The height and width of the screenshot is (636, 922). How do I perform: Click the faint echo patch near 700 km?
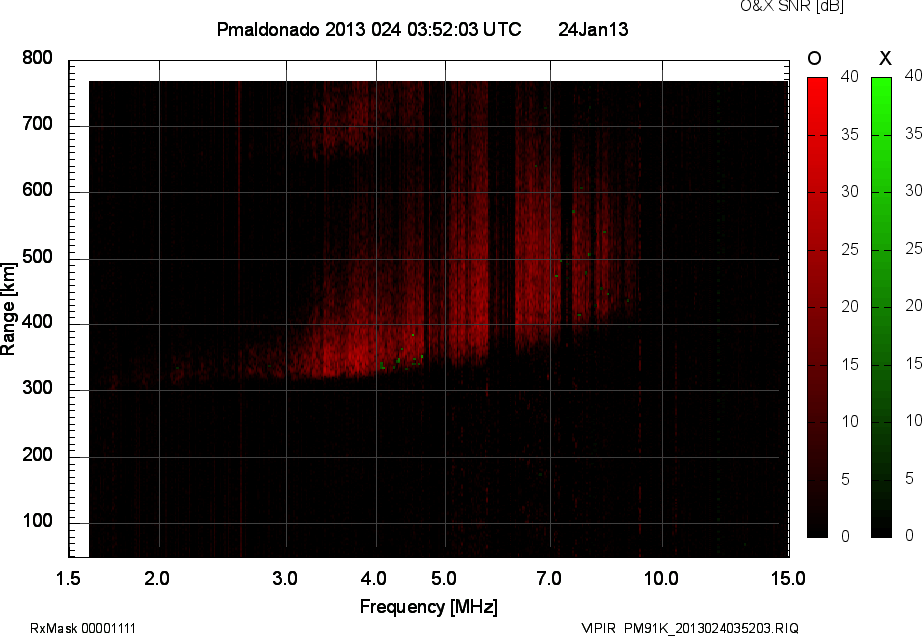tap(341, 118)
